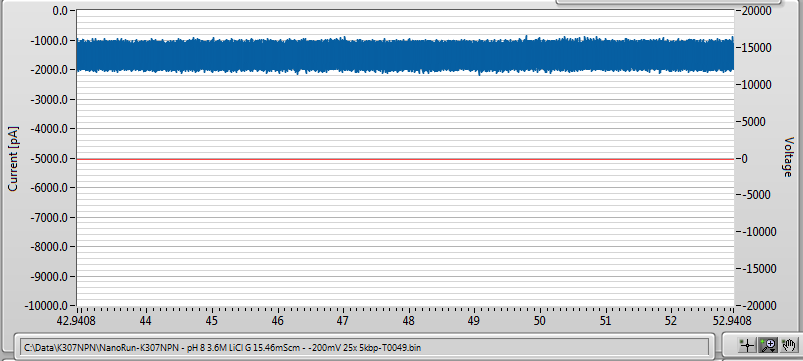Click the file path field showing T0049.bin
This screenshot has width=803, height=361.
pos(365,348)
